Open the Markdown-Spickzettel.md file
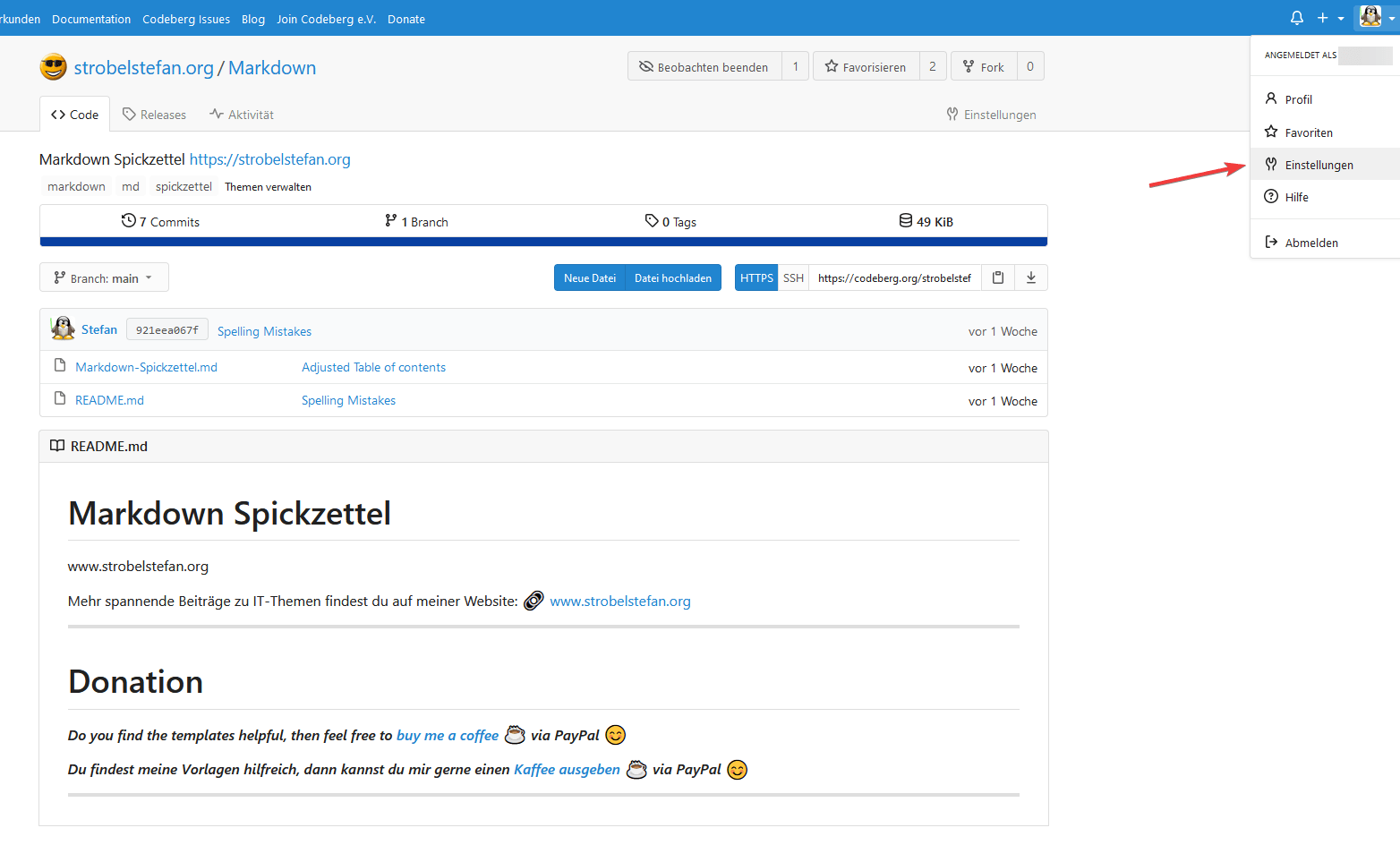Image resolution: width=1400 pixels, height=862 pixels. pos(146,368)
